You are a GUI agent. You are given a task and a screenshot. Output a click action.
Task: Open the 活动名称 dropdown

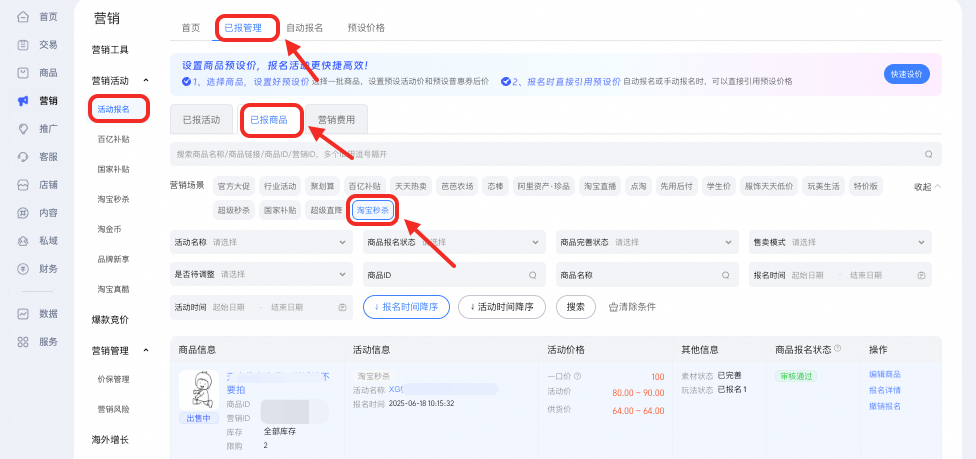pos(261,242)
